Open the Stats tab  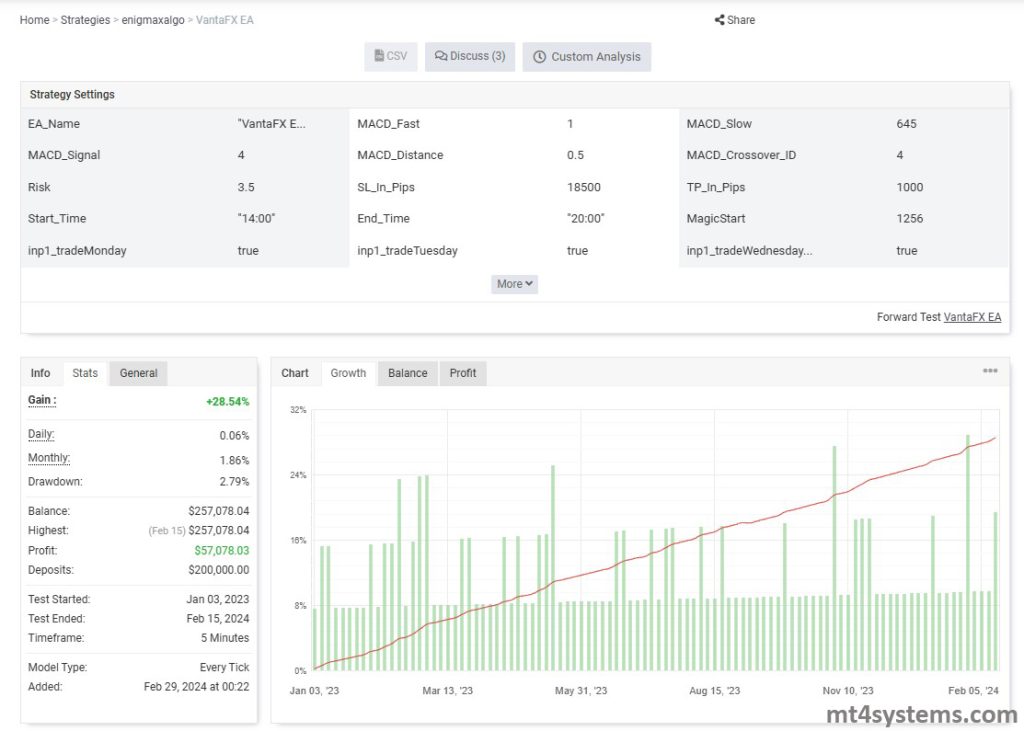(x=85, y=372)
